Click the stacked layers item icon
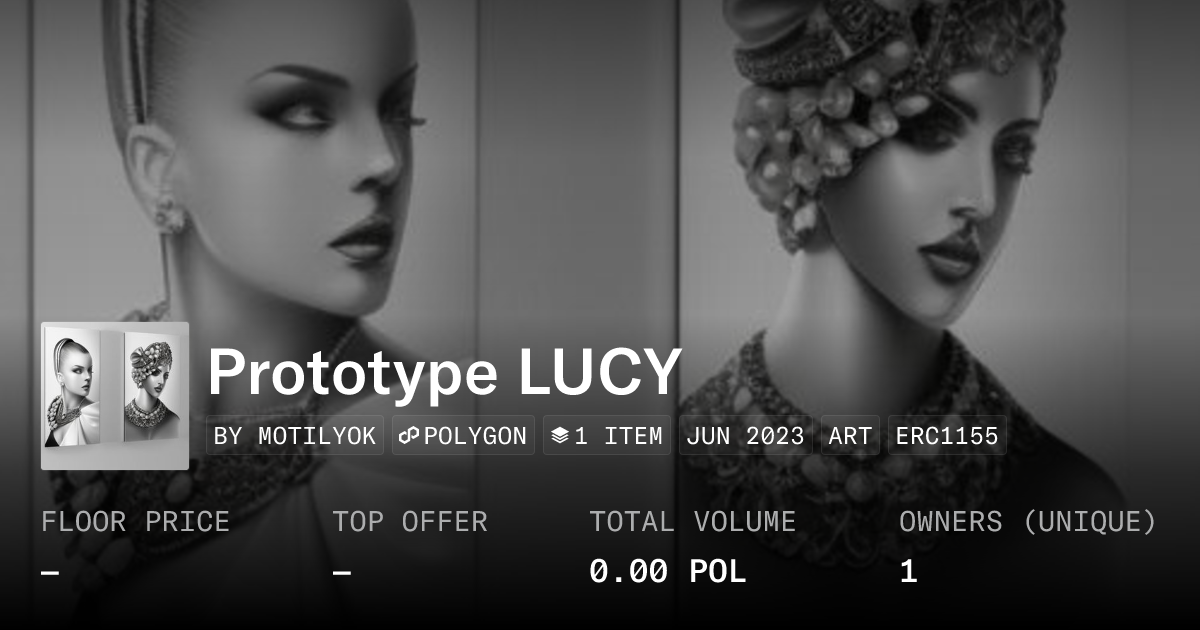Screen dimensions: 1200x630 click(x=560, y=436)
